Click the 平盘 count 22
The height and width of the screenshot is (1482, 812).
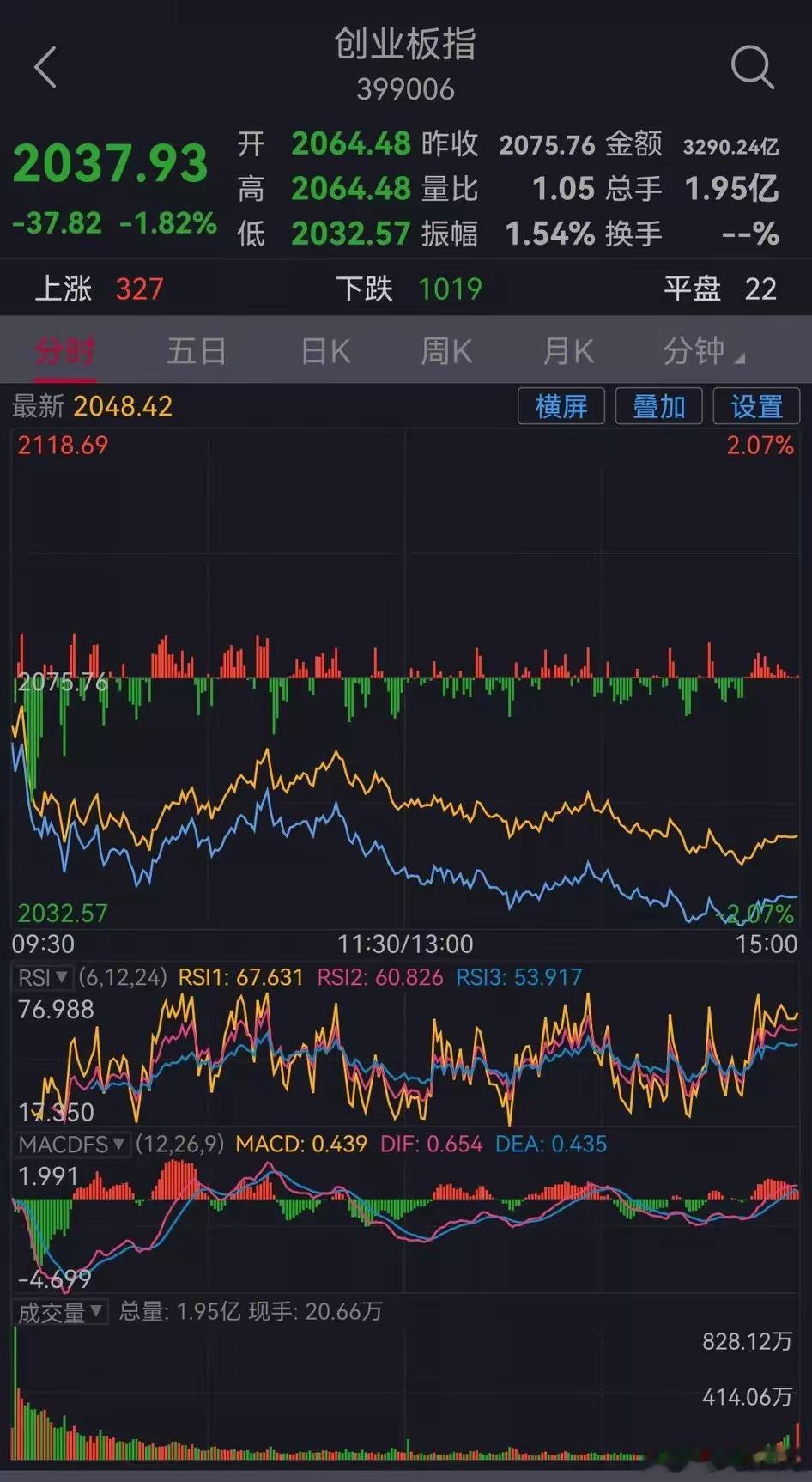760,289
